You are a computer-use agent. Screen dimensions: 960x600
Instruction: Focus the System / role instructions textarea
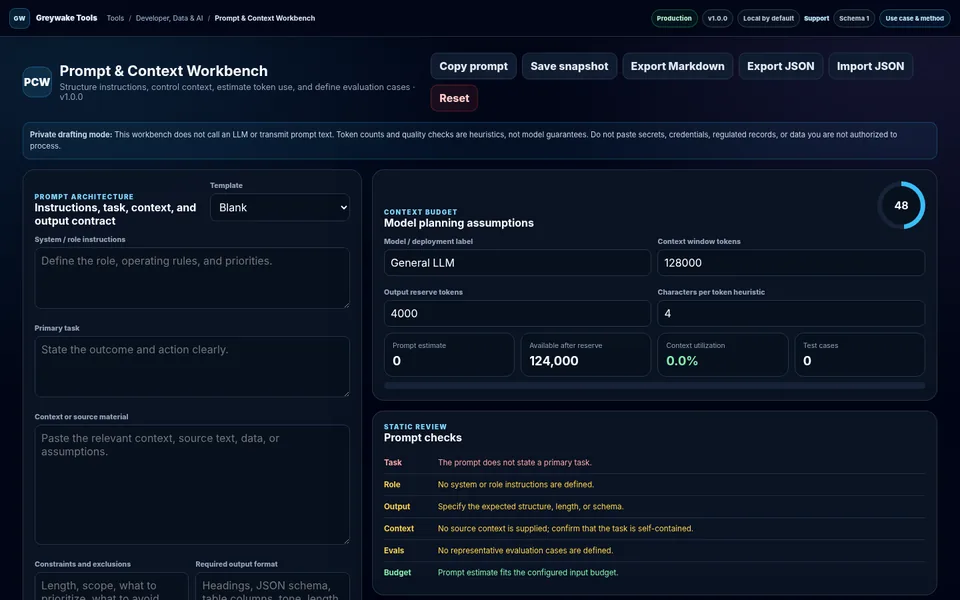[192, 278]
